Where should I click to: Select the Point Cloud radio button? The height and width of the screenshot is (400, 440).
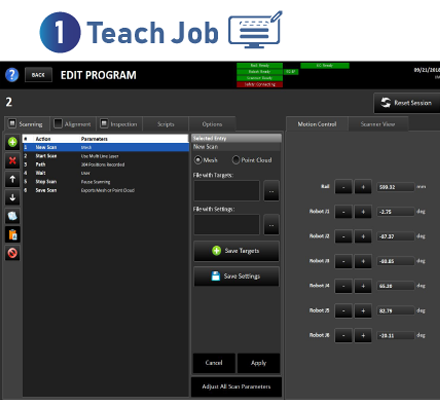pyautogui.click(x=236, y=160)
